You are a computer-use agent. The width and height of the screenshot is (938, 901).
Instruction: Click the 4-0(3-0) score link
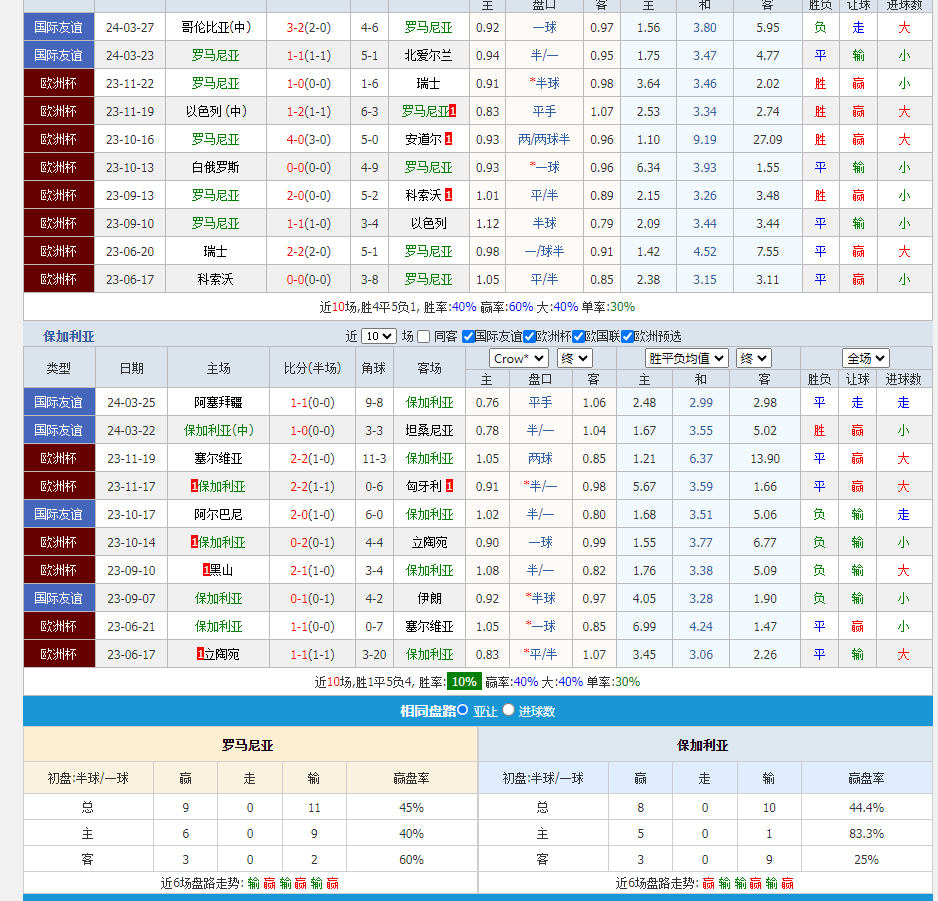click(x=308, y=140)
